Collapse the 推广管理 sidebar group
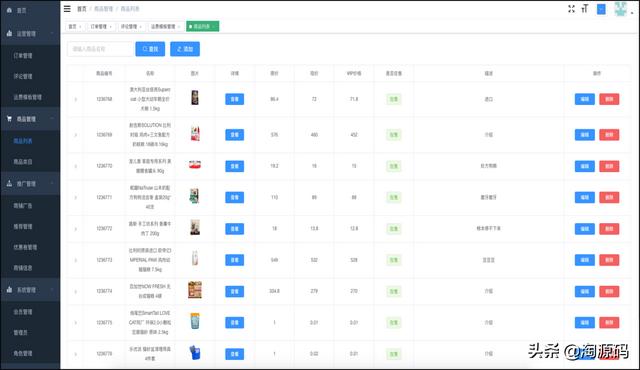Screen dimensions: 640x370 coord(30,184)
